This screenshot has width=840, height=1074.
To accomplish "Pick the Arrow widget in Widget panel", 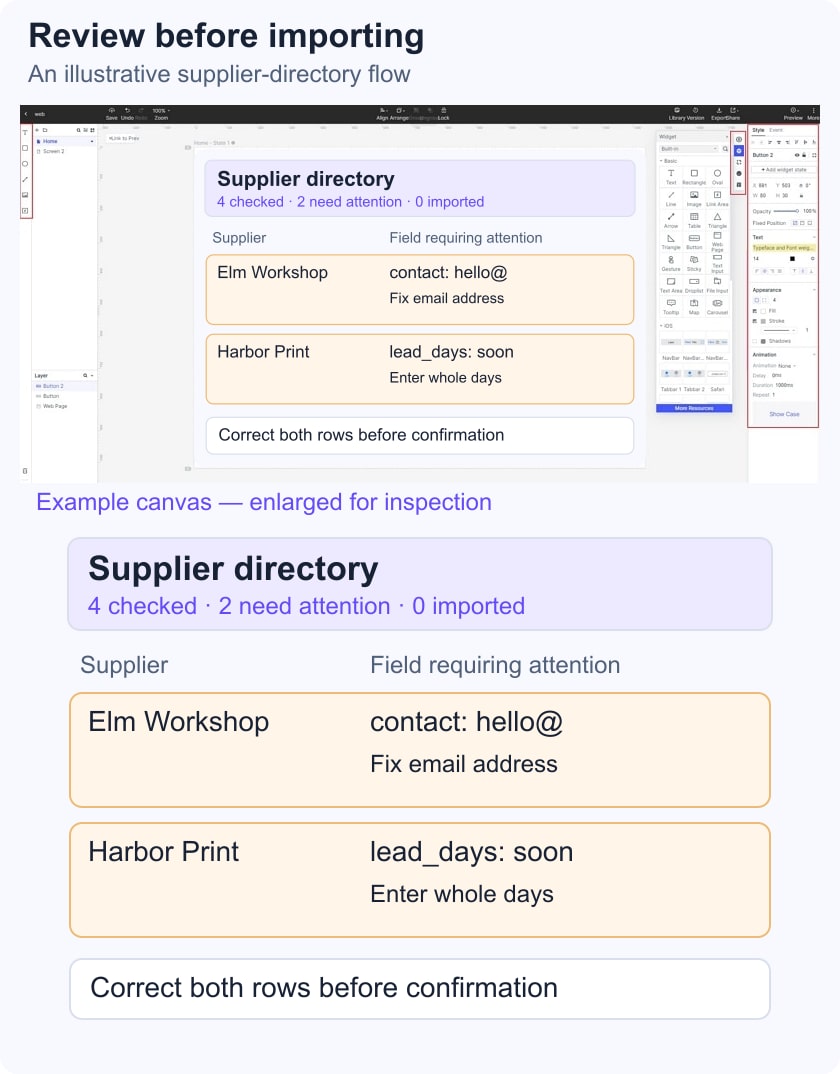I will (x=671, y=220).
